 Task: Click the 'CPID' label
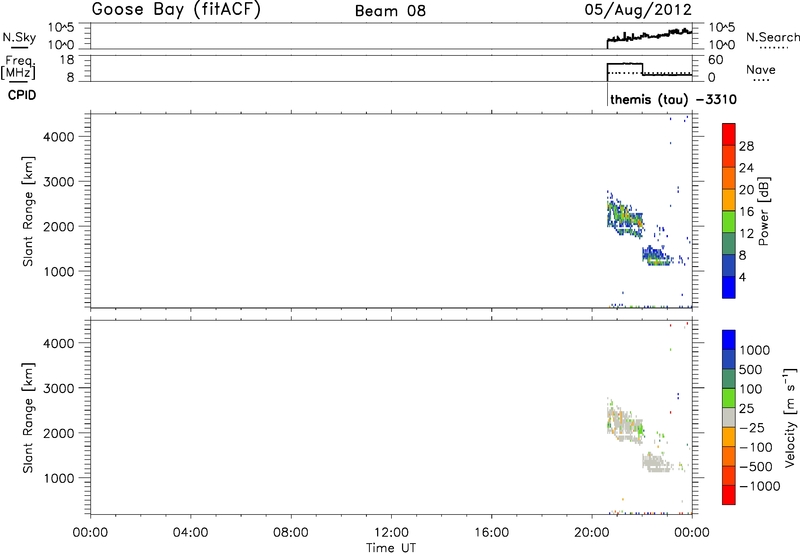tap(22, 95)
